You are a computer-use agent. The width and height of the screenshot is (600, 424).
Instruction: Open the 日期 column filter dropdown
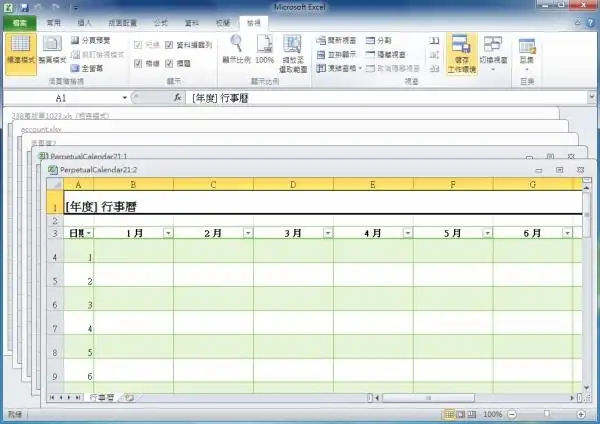tap(89, 233)
